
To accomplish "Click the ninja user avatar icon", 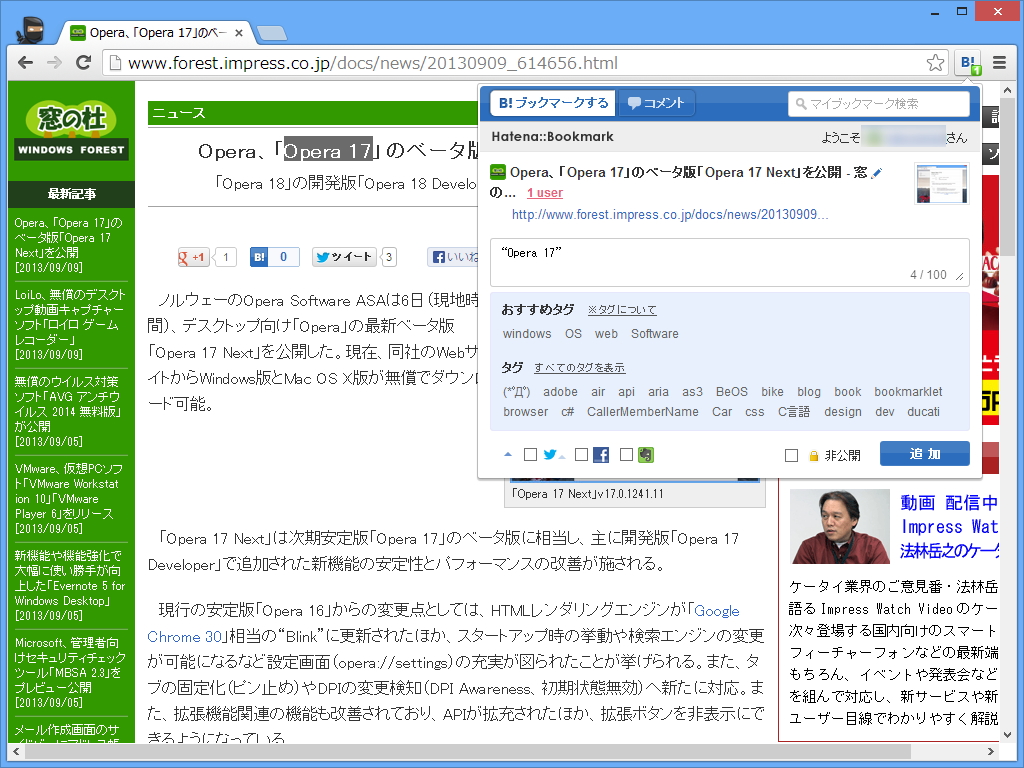I will pyautogui.click(x=29, y=30).
